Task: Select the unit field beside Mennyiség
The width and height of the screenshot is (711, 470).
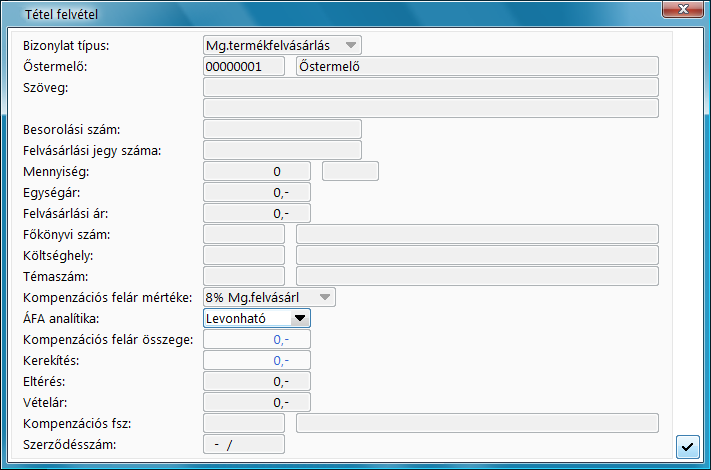Action: pos(351,171)
